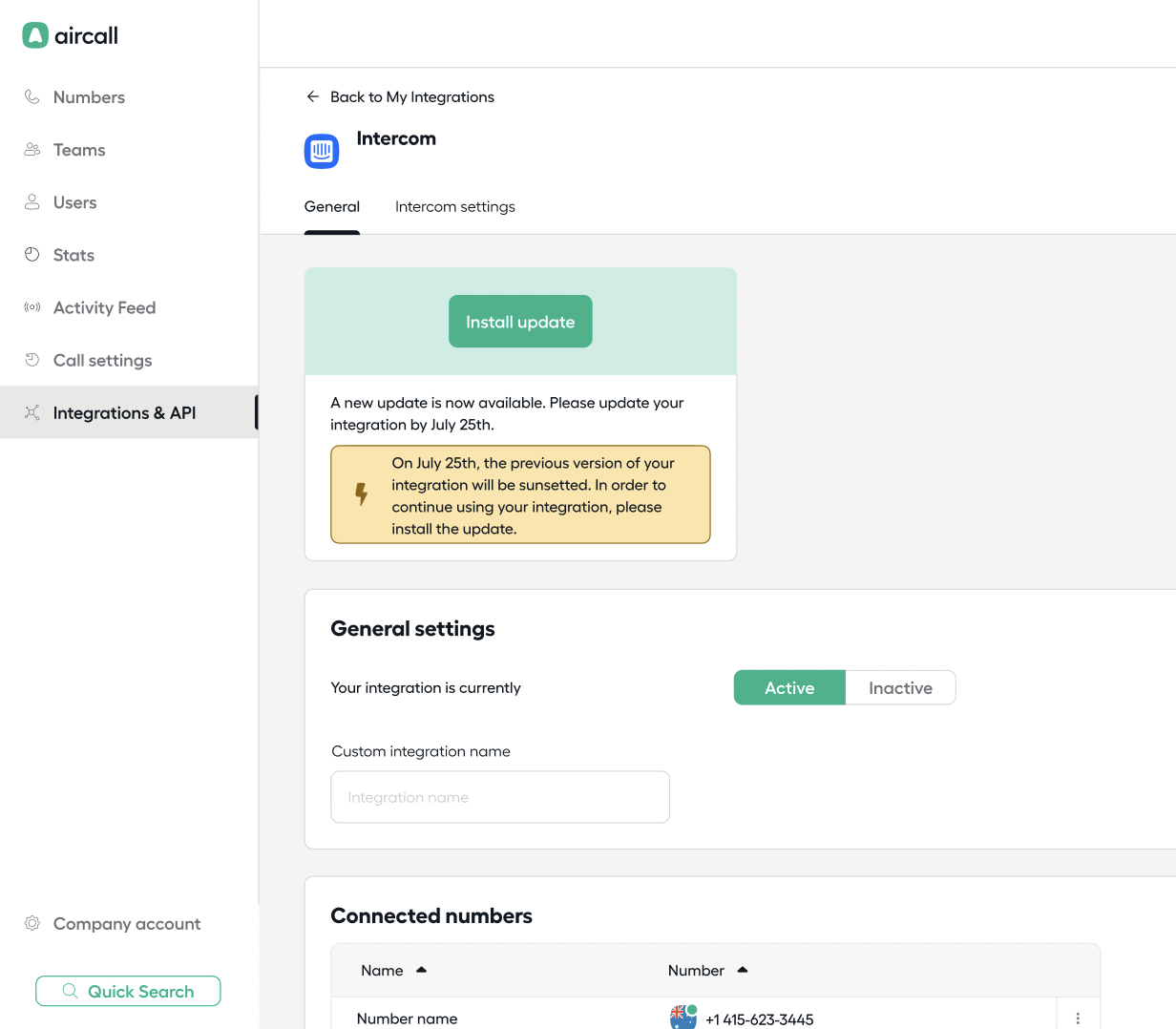
Task: Click the Integrations & API network icon
Action: click(x=32, y=412)
